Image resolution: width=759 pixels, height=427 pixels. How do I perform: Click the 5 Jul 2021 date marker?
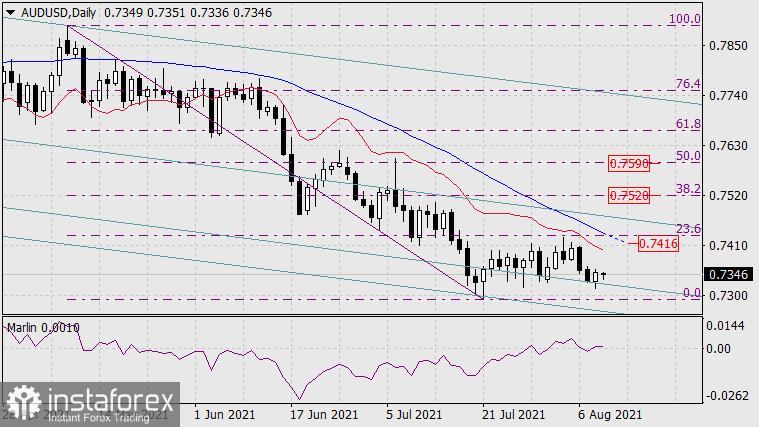tap(413, 414)
